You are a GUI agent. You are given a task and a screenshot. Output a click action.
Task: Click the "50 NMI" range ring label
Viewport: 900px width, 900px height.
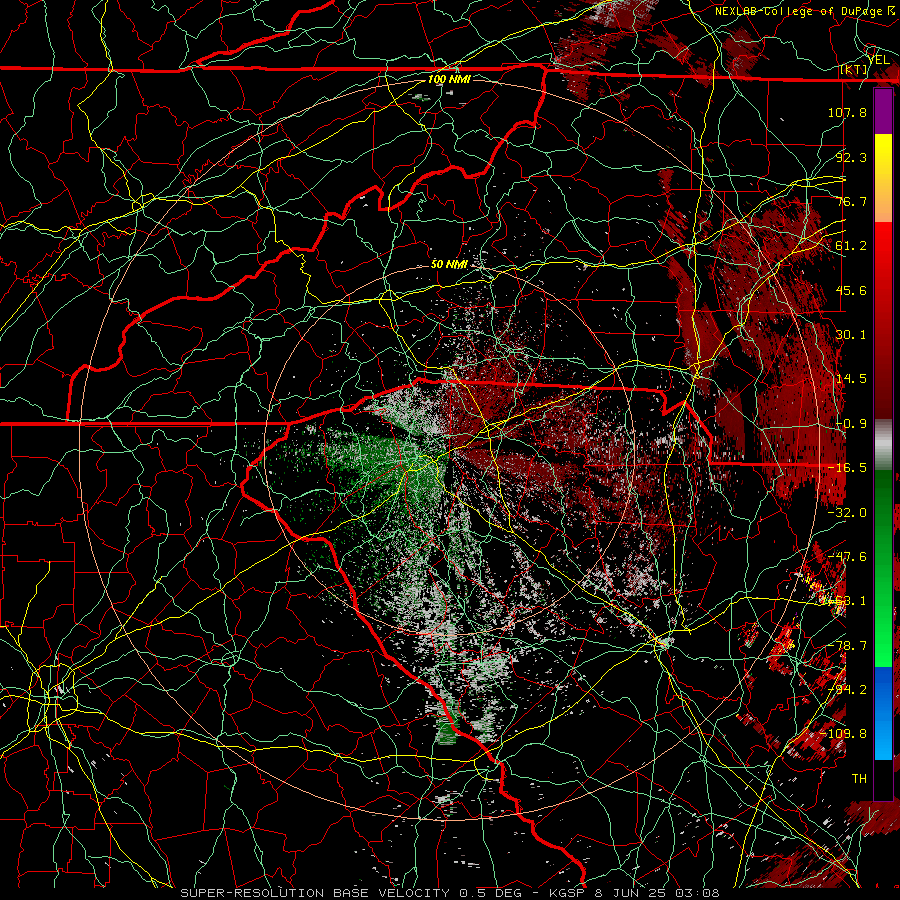point(449,264)
